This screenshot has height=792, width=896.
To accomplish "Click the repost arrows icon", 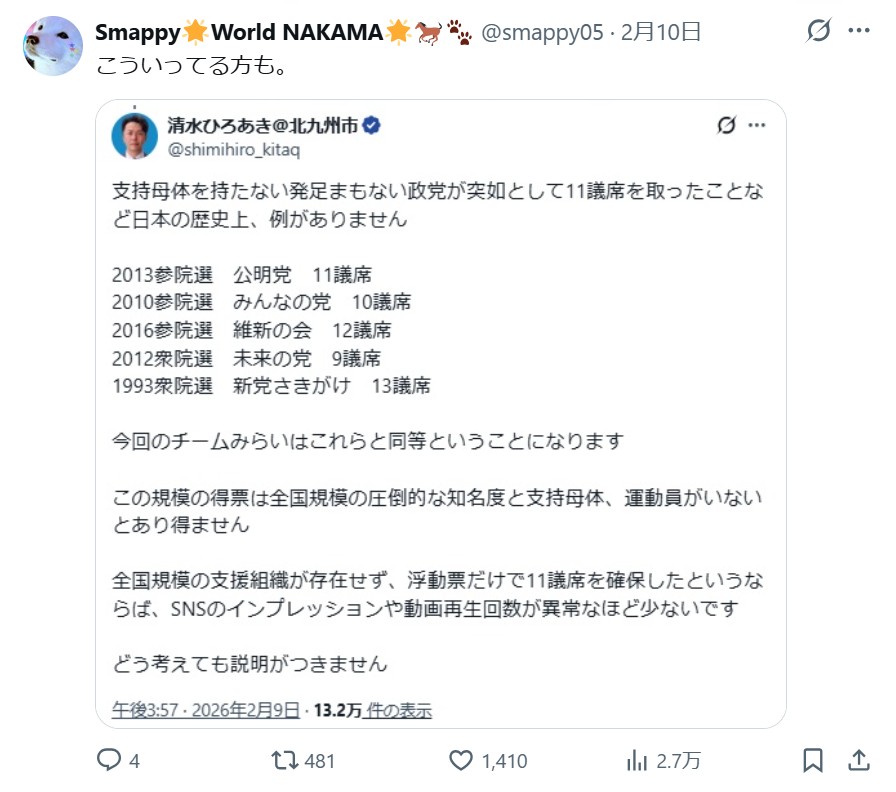I will coord(285,761).
